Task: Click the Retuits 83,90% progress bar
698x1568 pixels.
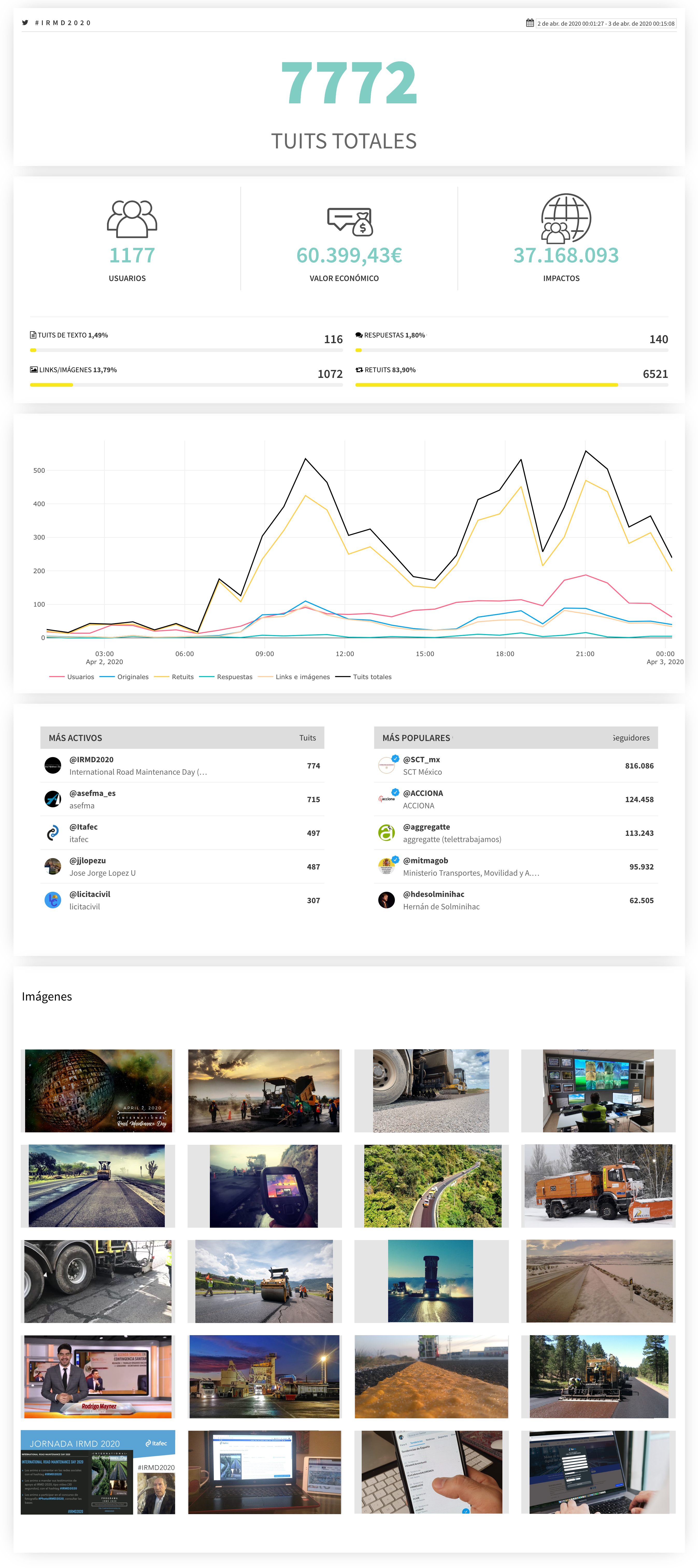Action: point(512,385)
